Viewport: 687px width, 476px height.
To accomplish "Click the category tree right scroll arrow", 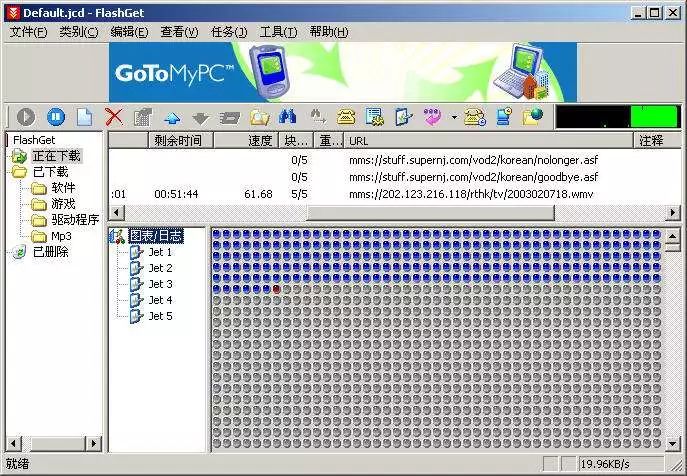I will pos(93,444).
